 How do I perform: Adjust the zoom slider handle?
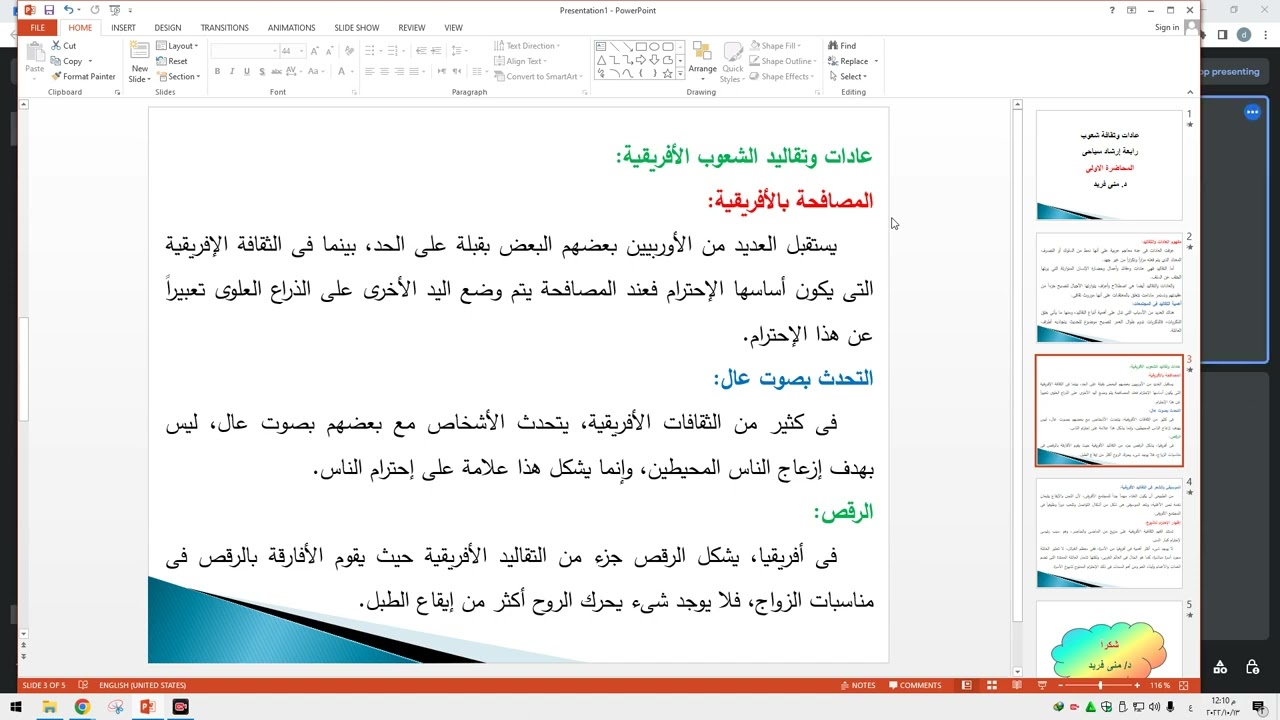pos(1100,685)
